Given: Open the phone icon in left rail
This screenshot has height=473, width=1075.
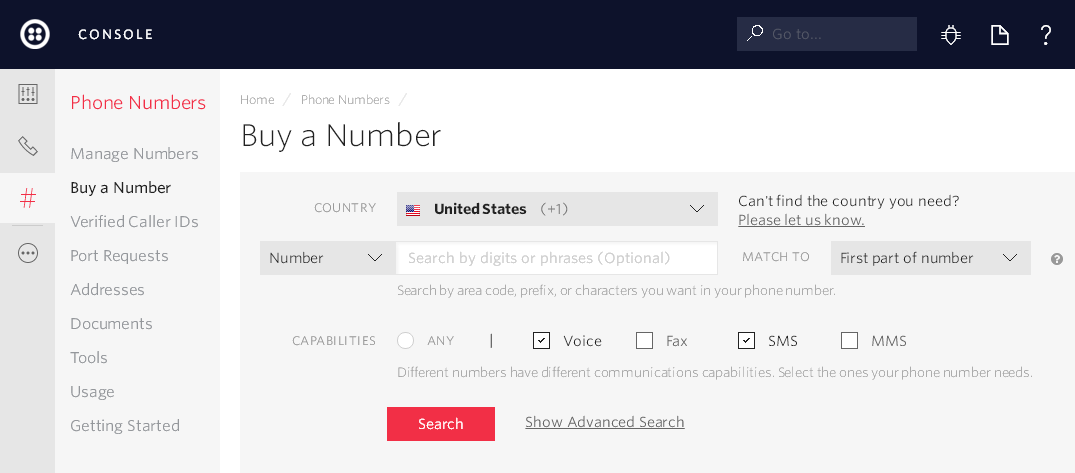Looking at the screenshot, I should tap(28, 146).
